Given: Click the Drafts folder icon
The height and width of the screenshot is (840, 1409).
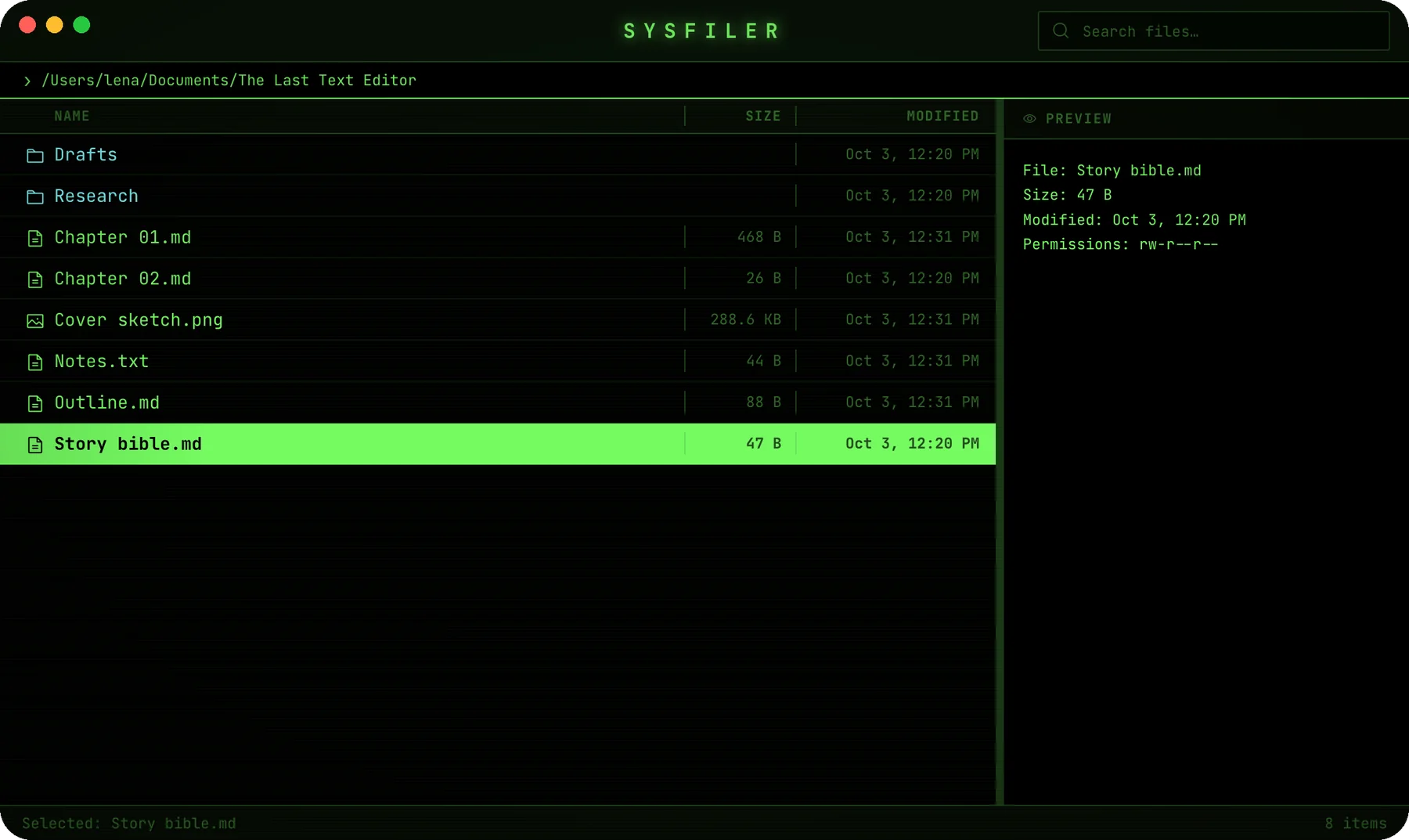Looking at the screenshot, I should (x=34, y=155).
